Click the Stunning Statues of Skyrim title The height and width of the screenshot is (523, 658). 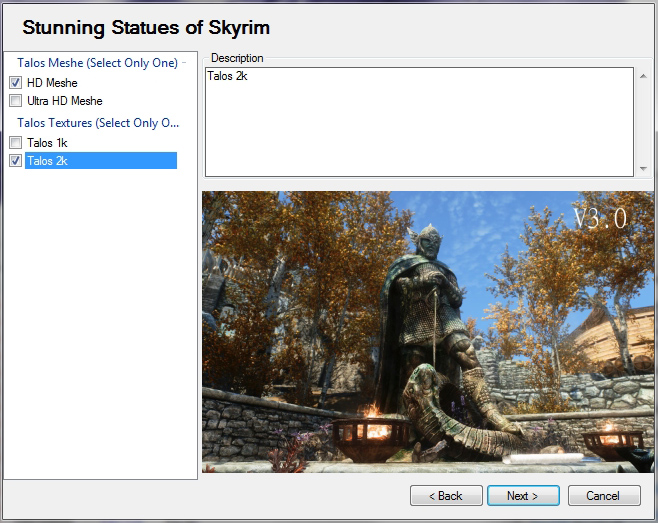[x=146, y=28]
